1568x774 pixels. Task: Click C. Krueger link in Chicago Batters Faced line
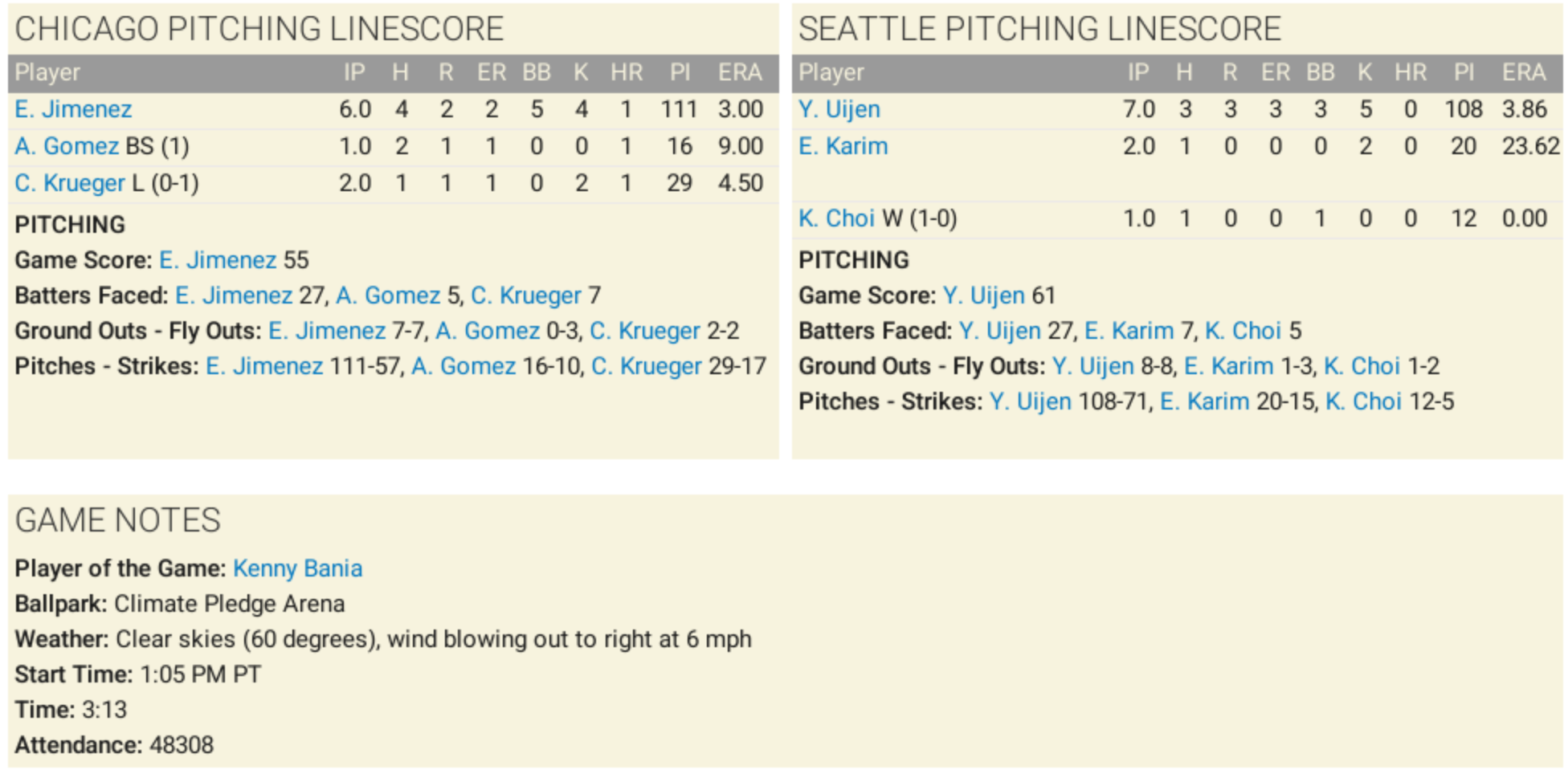click(525, 295)
